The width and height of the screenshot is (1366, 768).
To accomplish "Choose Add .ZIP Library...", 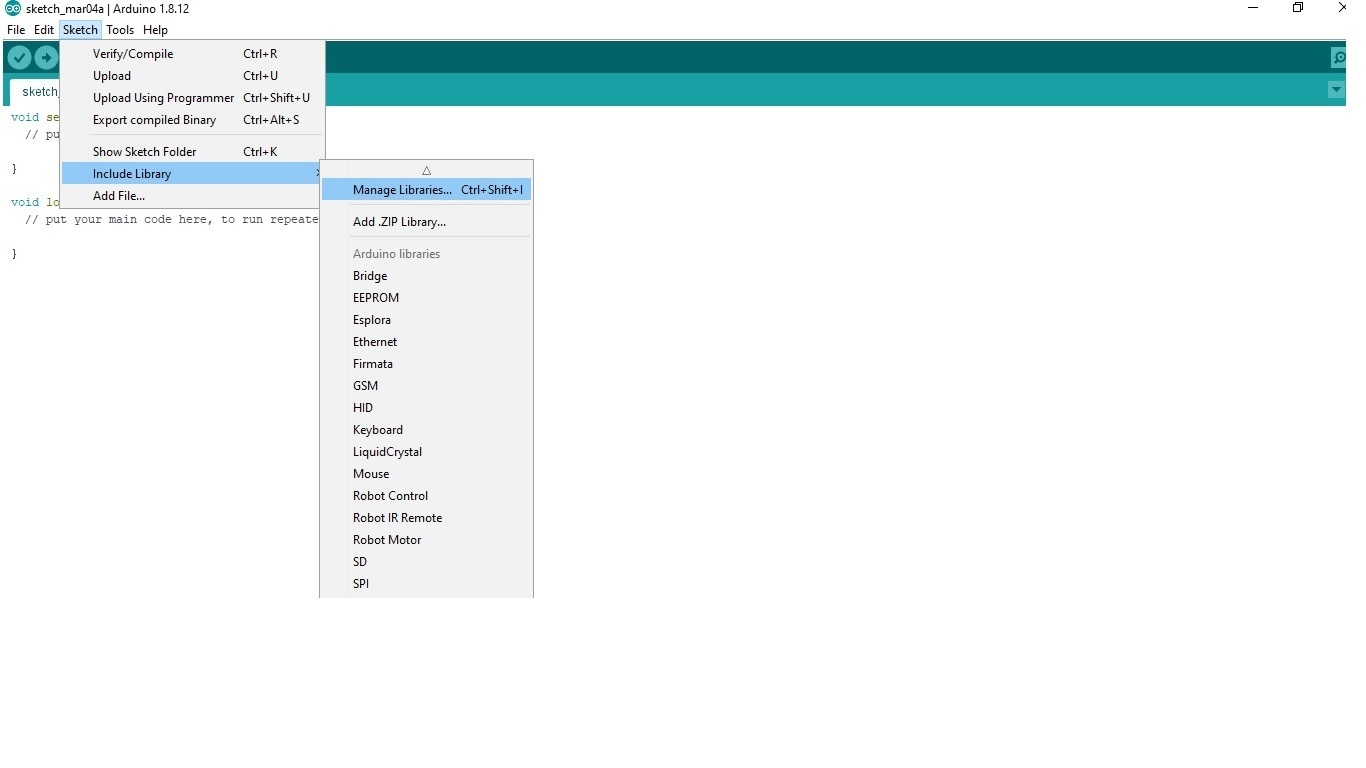I will click(x=426, y=222).
